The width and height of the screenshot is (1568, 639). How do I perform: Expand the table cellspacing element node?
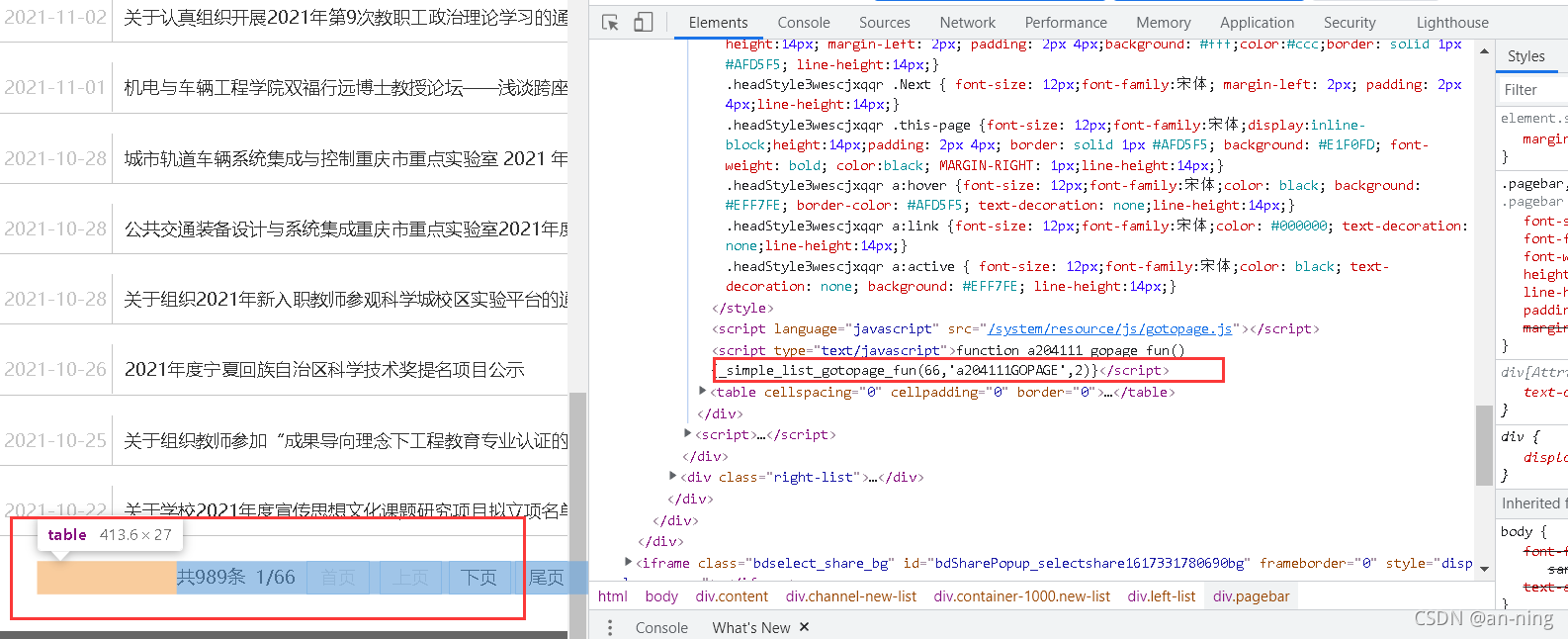(703, 392)
